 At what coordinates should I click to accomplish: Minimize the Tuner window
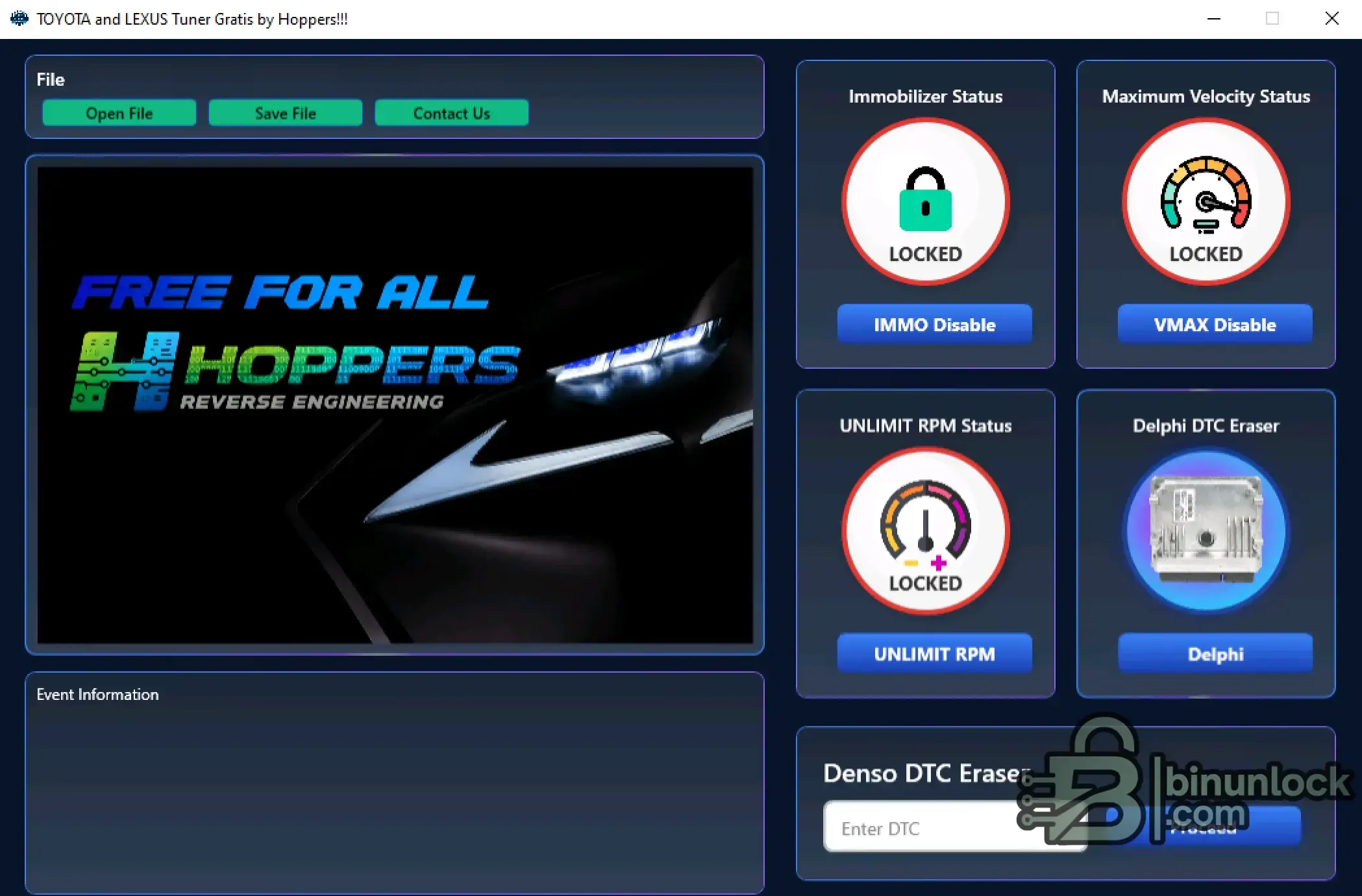tap(1214, 19)
